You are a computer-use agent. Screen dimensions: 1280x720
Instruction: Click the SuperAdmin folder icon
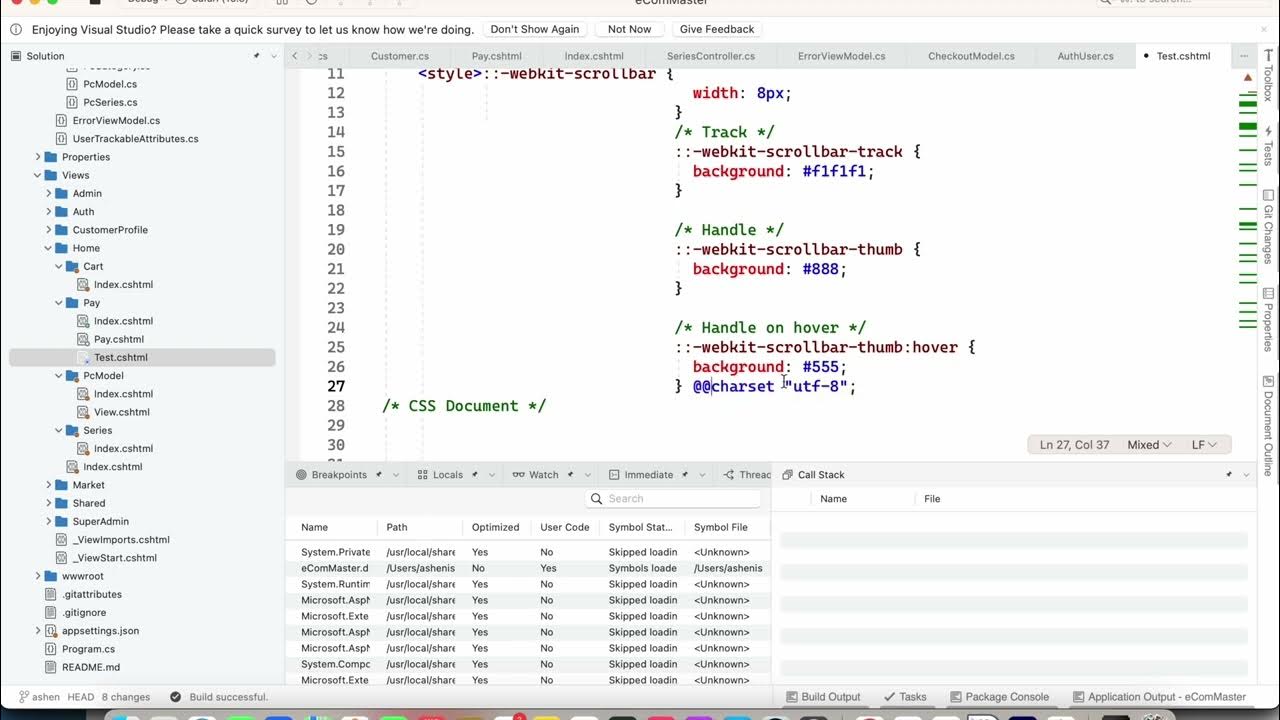click(61, 521)
